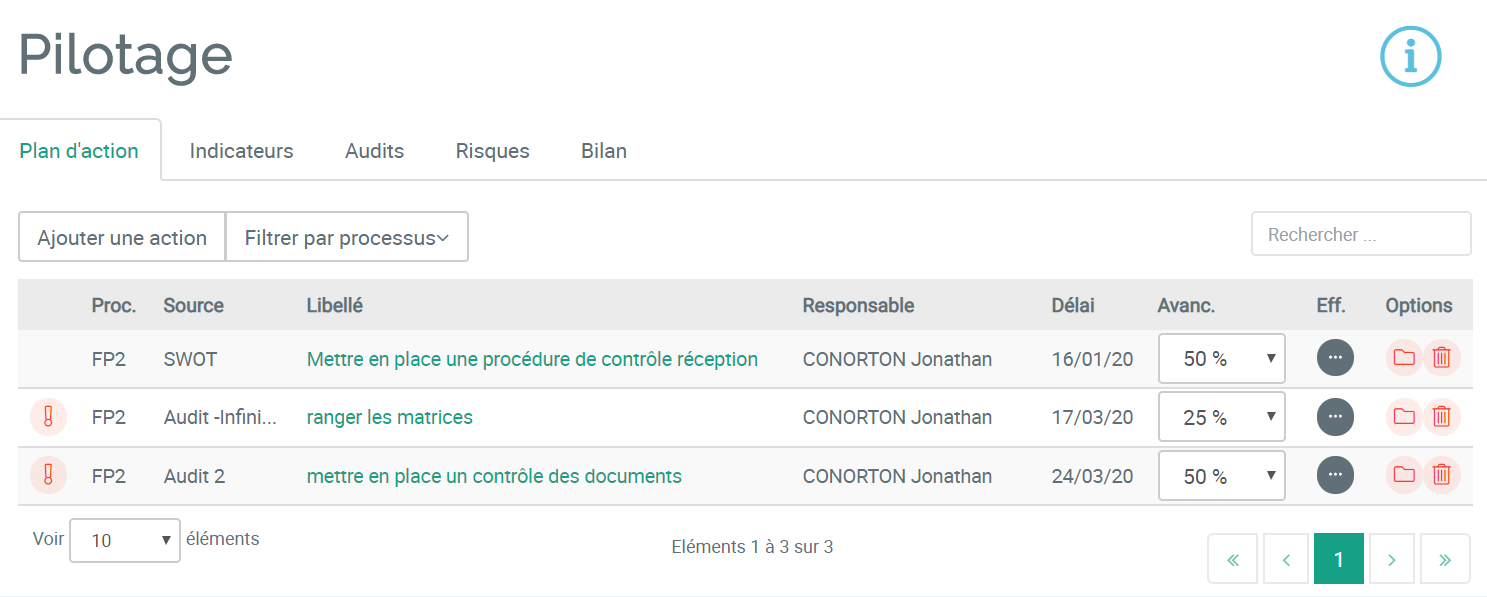The height and width of the screenshot is (597, 1487).
Task: Open the Risques tab
Action: point(493,151)
